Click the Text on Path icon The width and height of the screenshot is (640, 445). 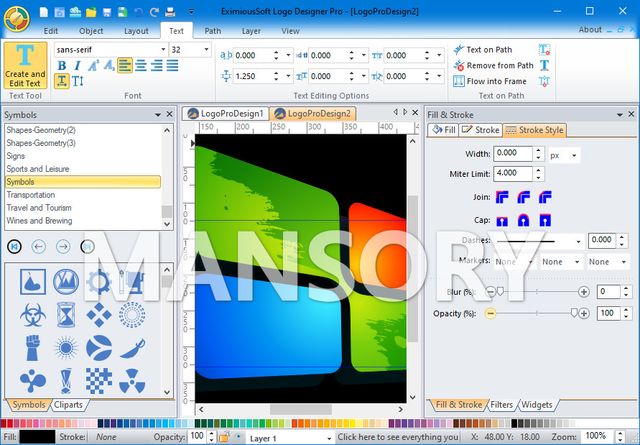point(457,50)
